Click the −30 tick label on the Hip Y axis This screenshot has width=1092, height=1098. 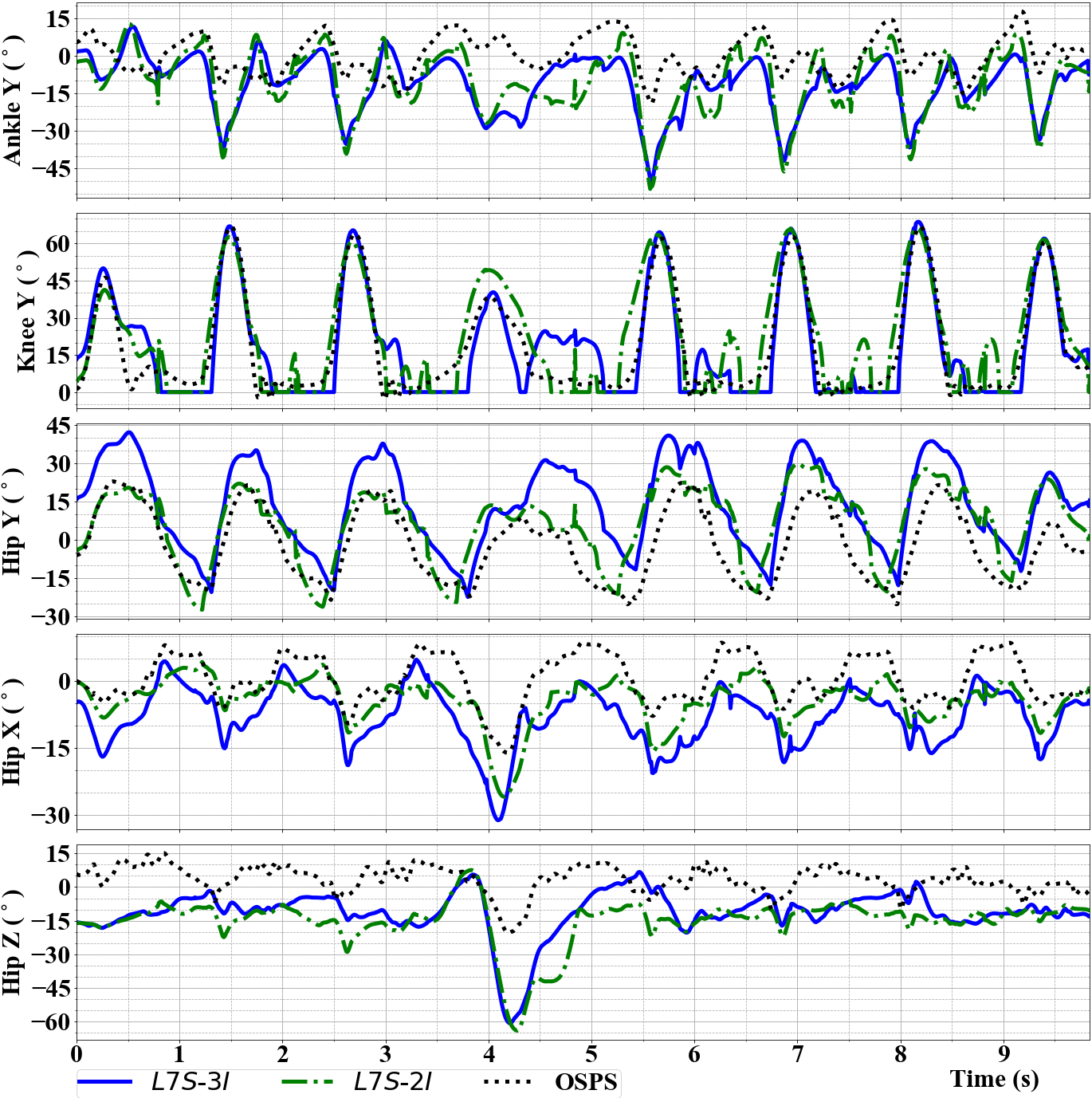(51, 616)
